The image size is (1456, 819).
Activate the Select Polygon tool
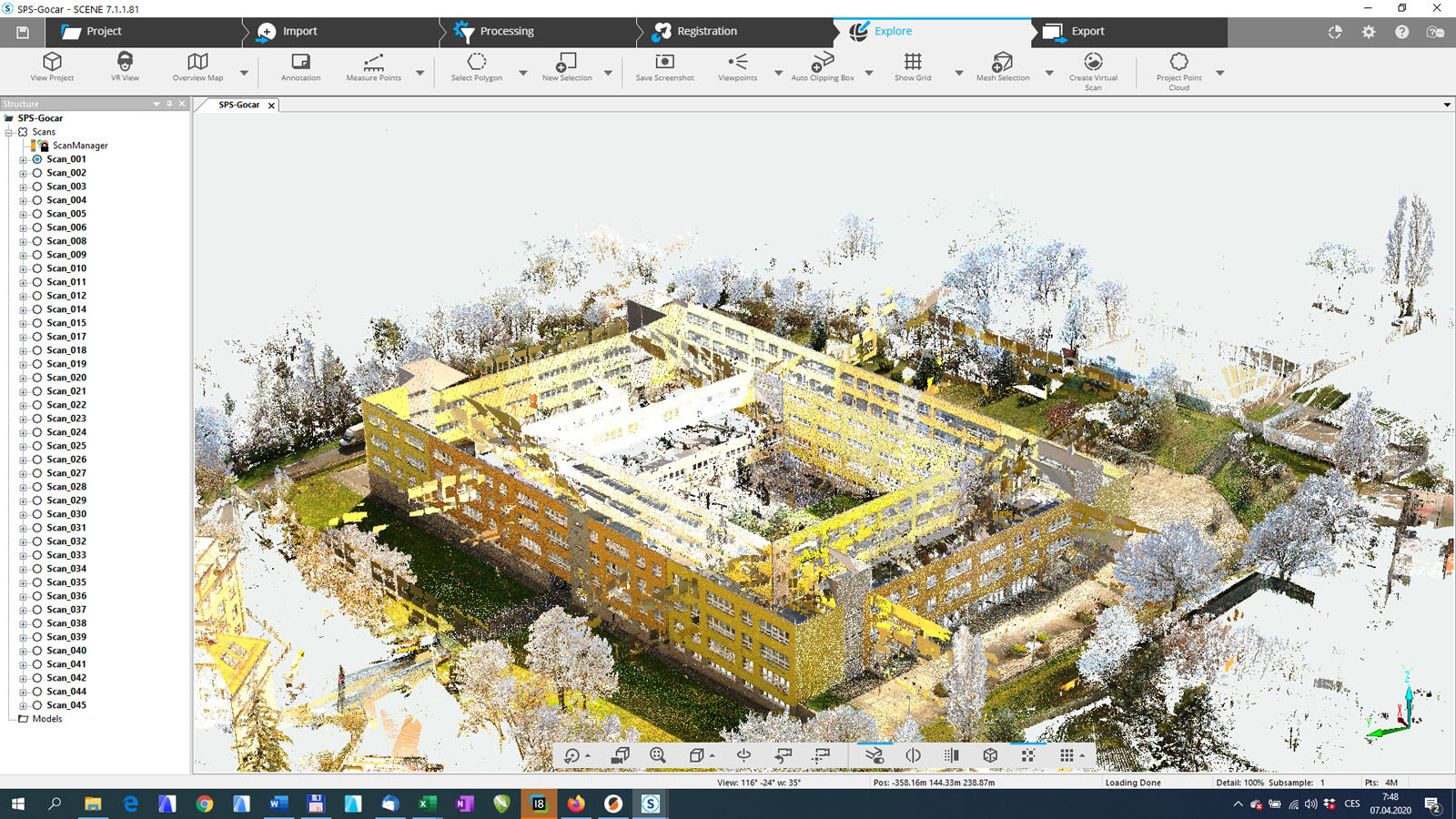(x=476, y=66)
